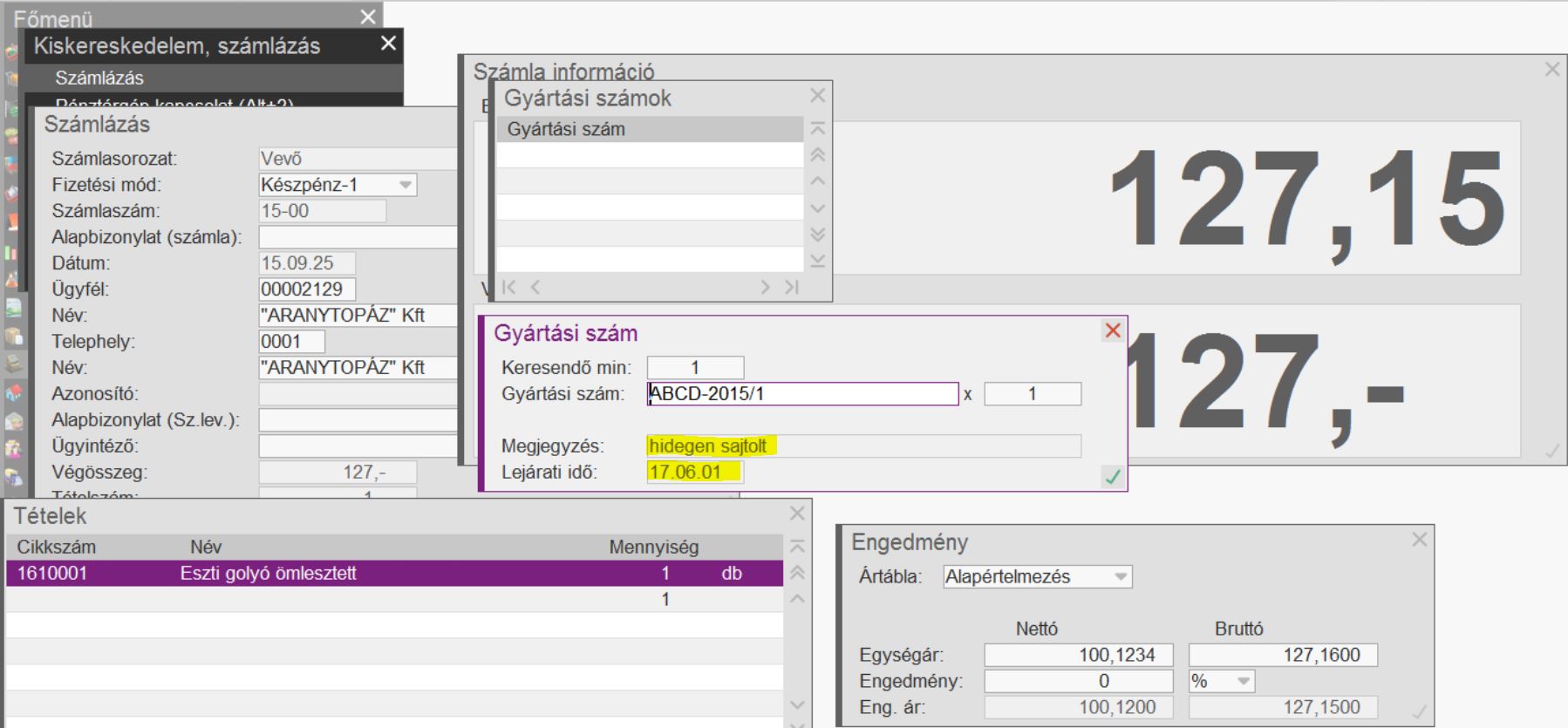Click the Nettó Egységár field
1568x728 pixels.
coord(1079,655)
